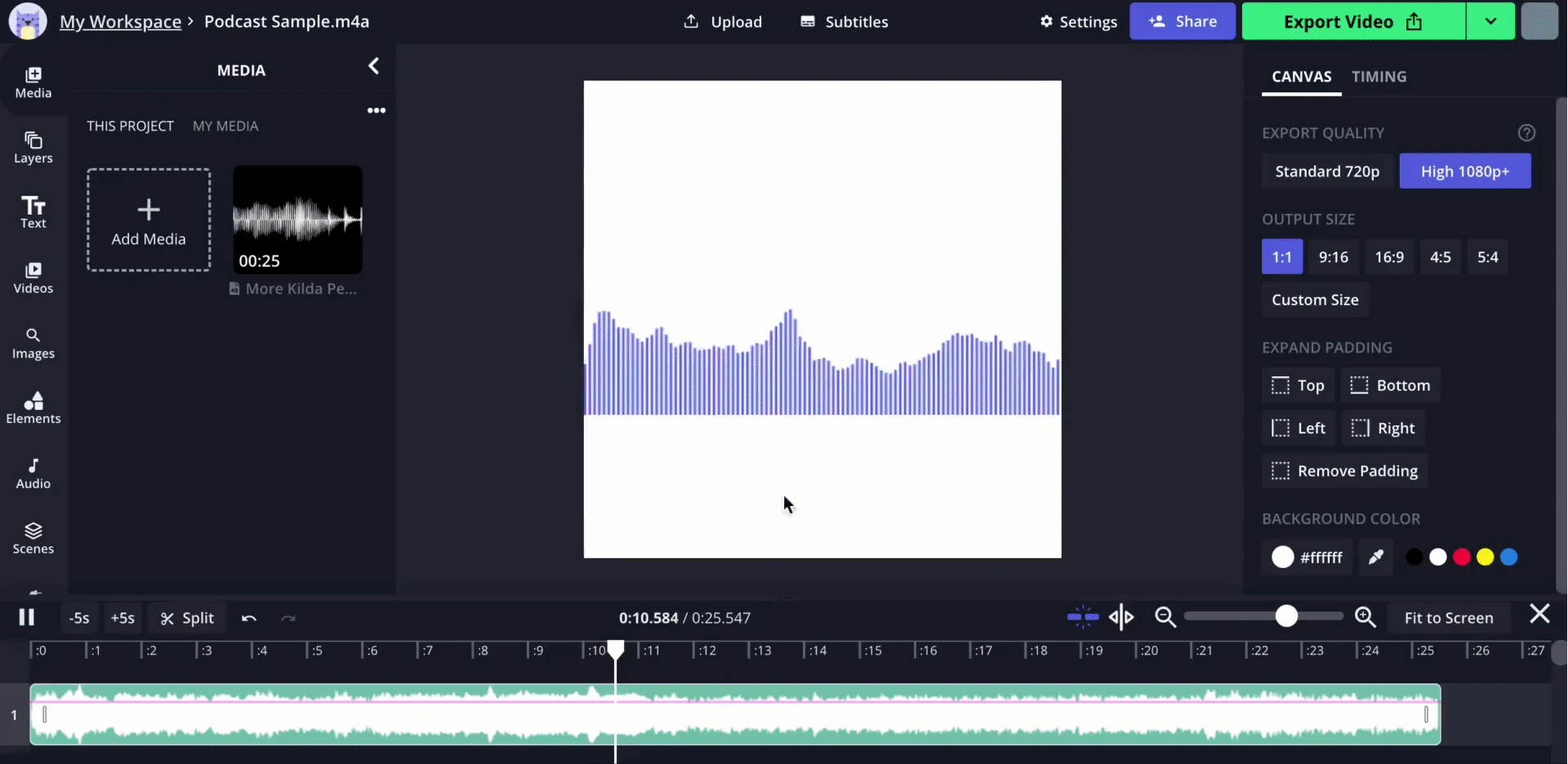Open the Layers panel in sidebar

click(33, 148)
